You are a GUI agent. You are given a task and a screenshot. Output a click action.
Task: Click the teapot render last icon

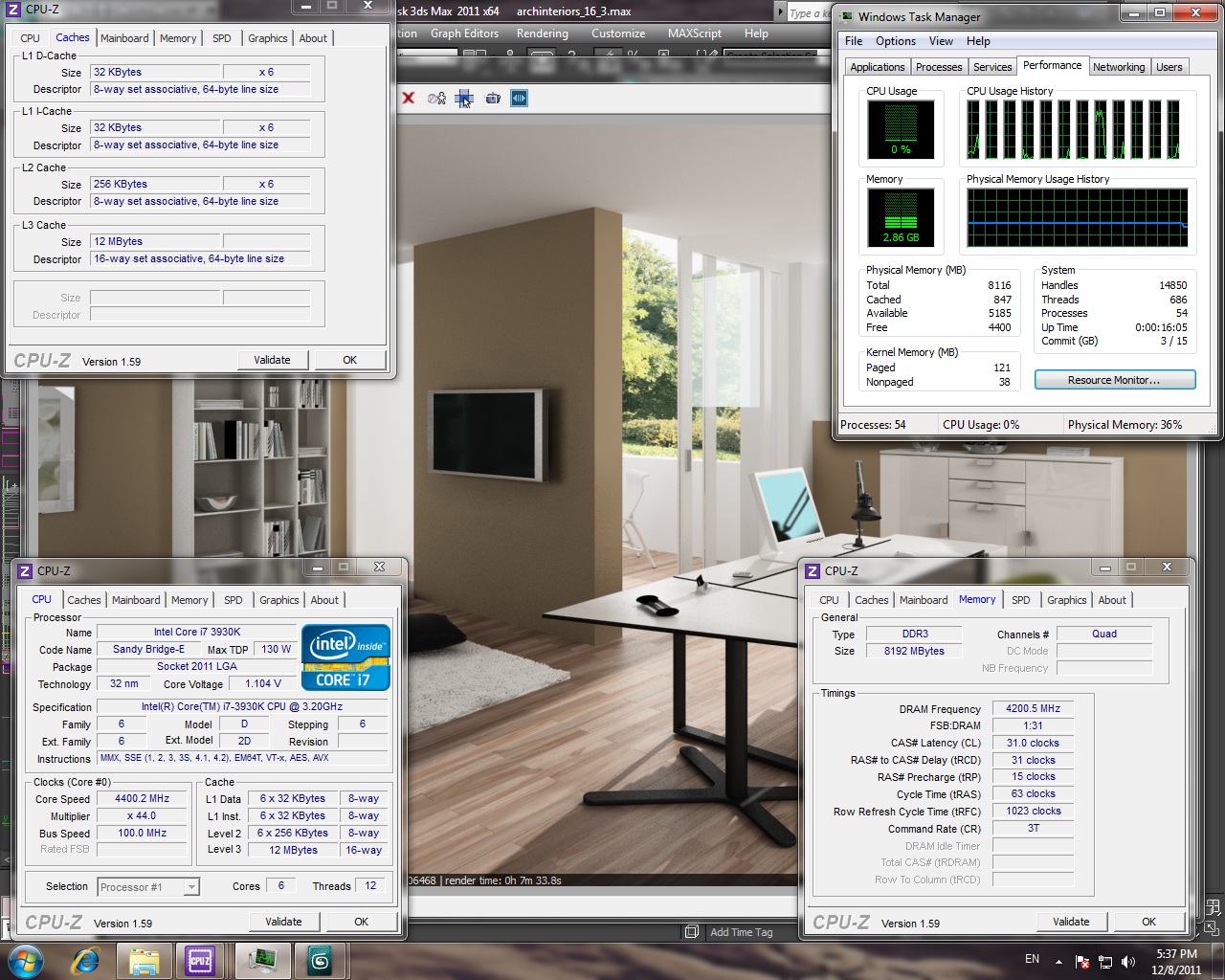493,98
